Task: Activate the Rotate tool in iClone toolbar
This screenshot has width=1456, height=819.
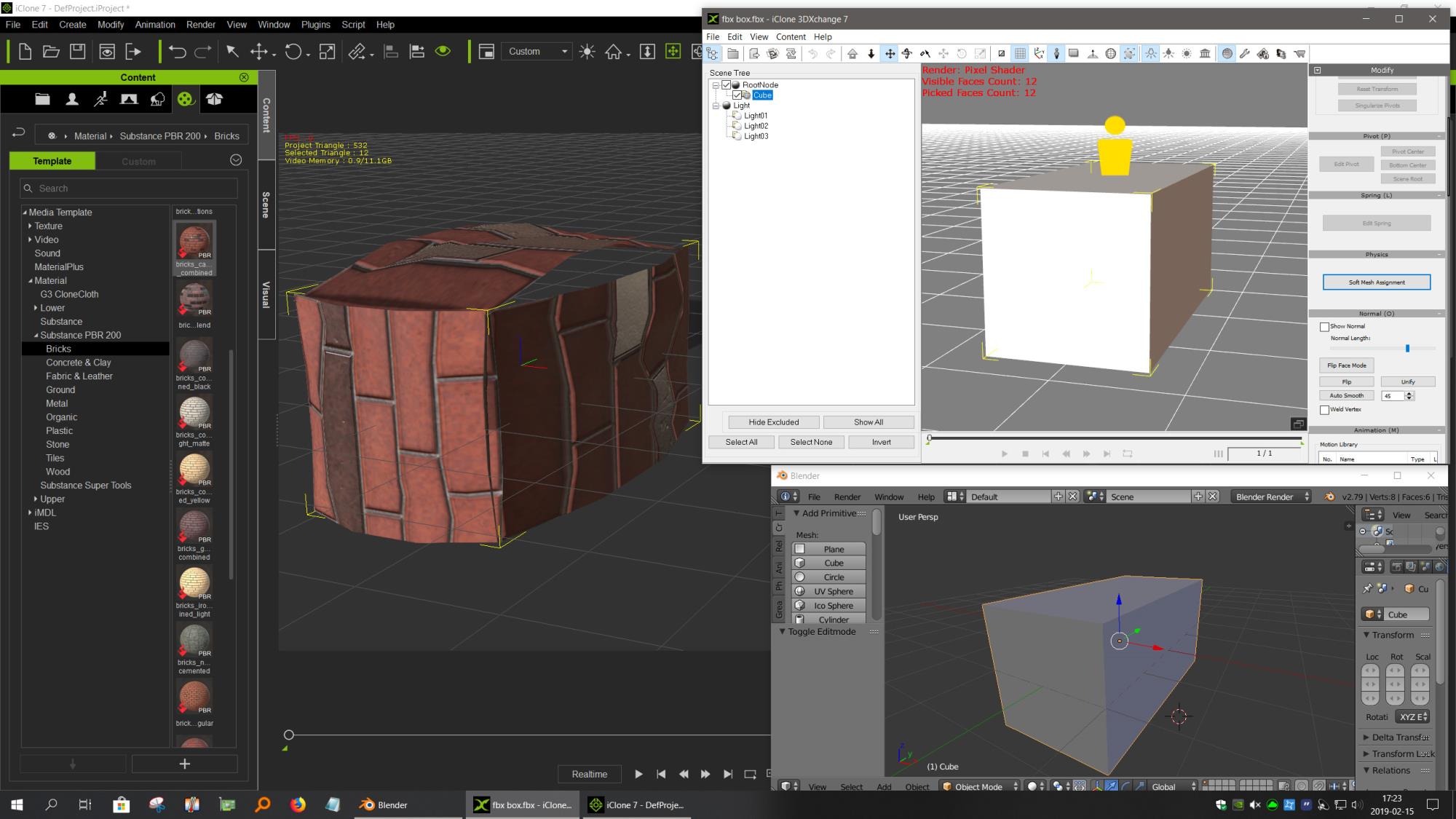Action: click(x=293, y=52)
